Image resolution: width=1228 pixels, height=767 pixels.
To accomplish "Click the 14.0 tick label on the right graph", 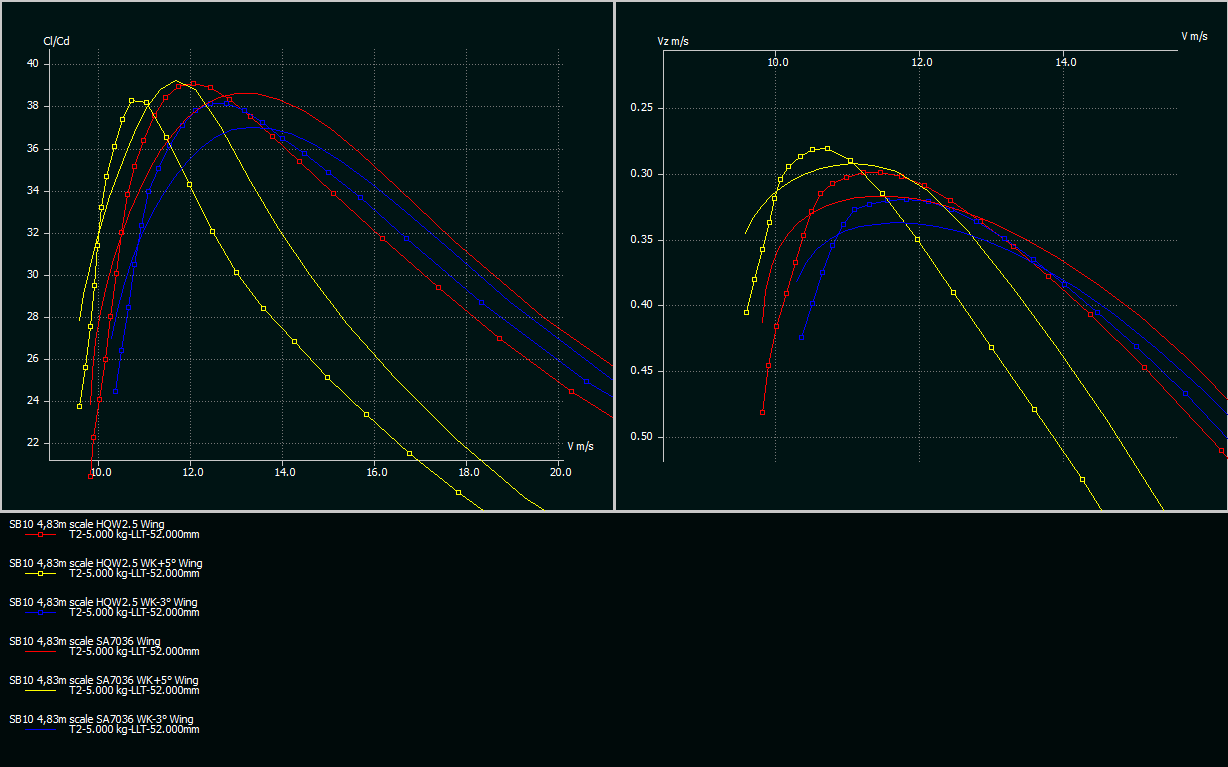I will point(1066,62).
